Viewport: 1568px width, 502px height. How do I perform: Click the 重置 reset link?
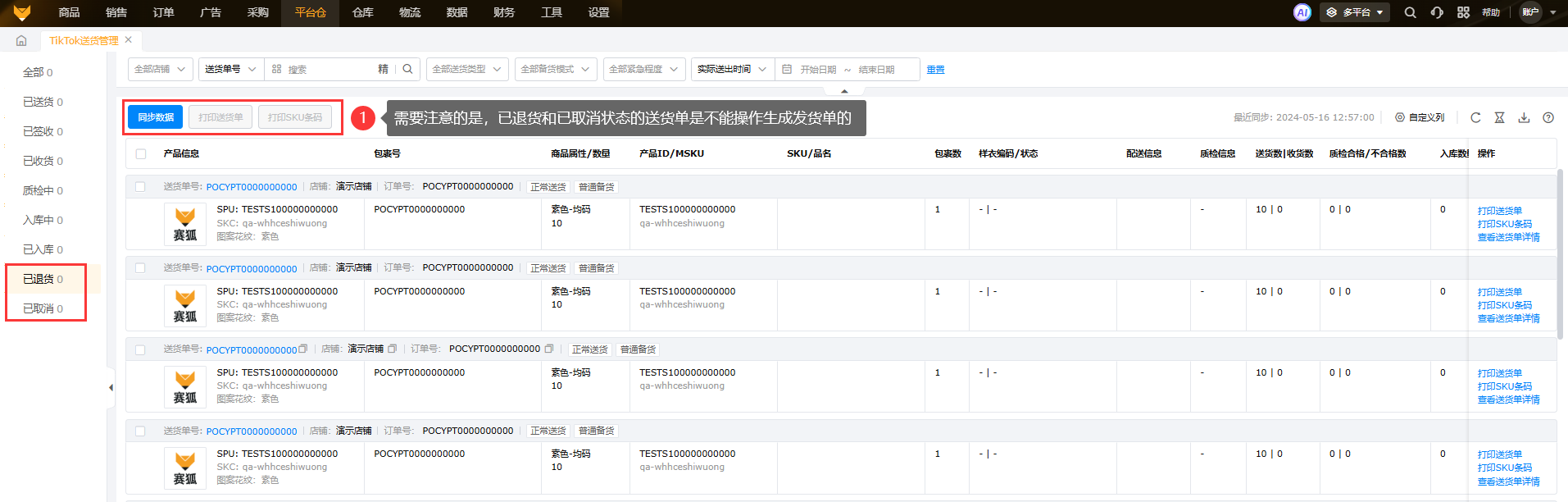935,70
